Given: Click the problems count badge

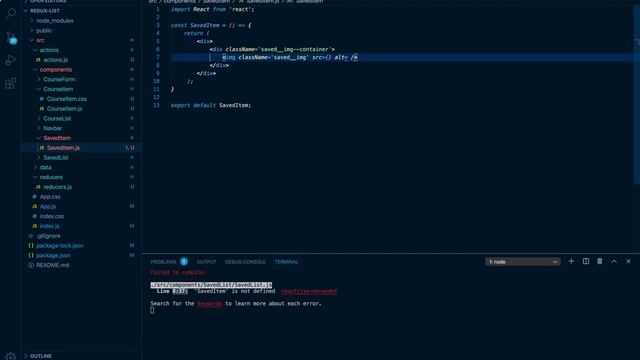Looking at the screenshot, I should coord(184,262).
